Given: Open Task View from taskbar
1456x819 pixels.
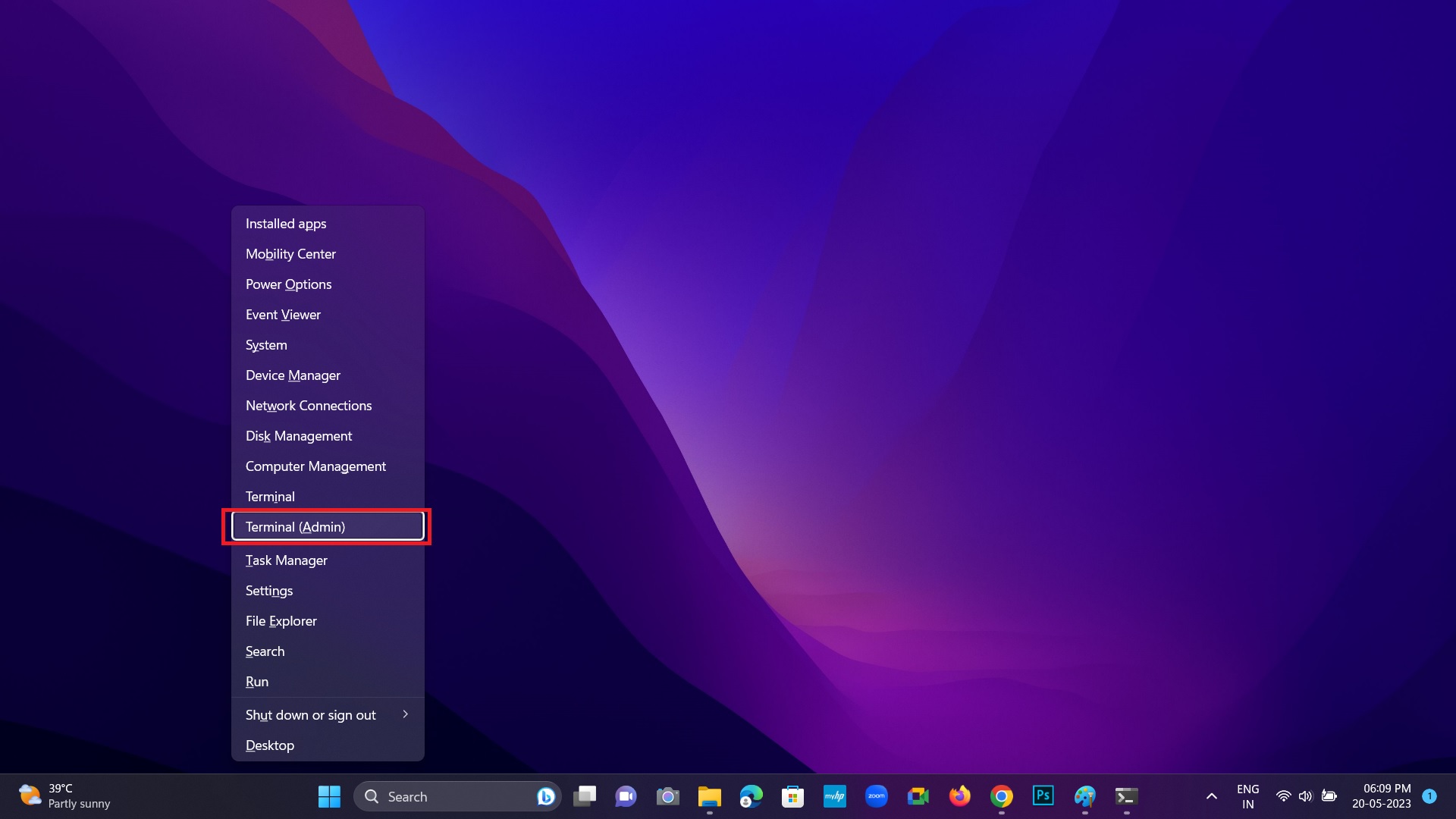Looking at the screenshot, I should [585, 796].
